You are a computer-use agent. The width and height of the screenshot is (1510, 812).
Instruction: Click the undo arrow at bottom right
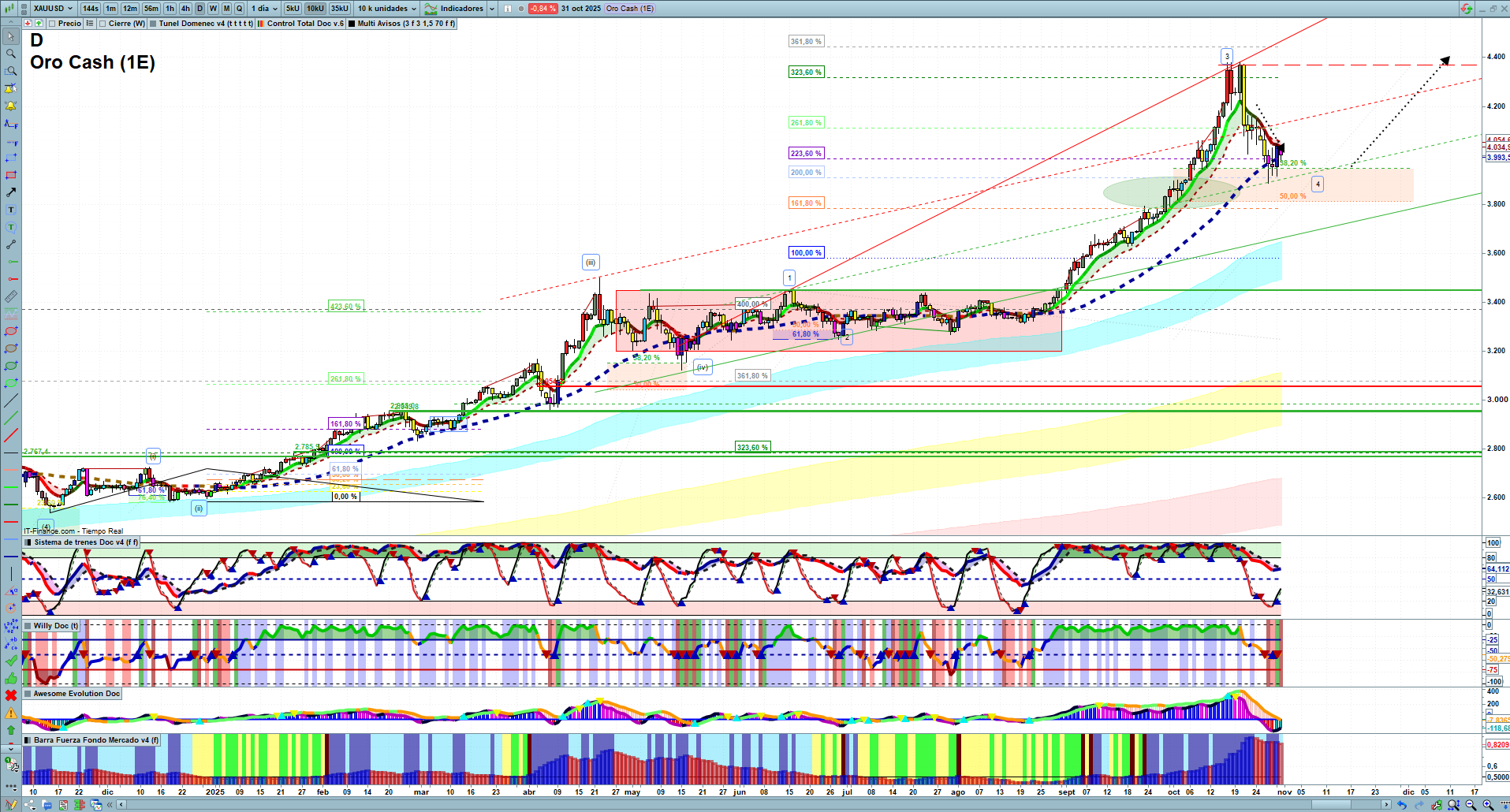1401,805
